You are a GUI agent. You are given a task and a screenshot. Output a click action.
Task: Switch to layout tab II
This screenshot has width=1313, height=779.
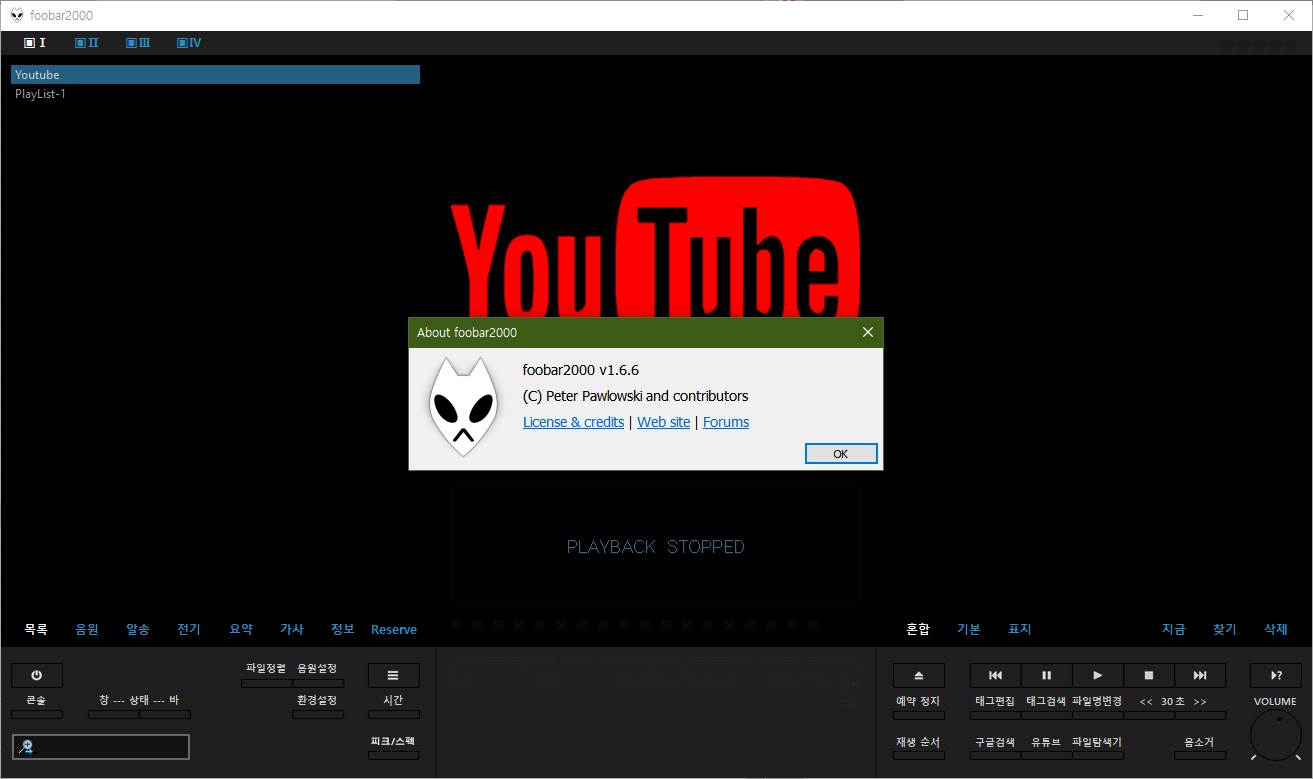87,43
